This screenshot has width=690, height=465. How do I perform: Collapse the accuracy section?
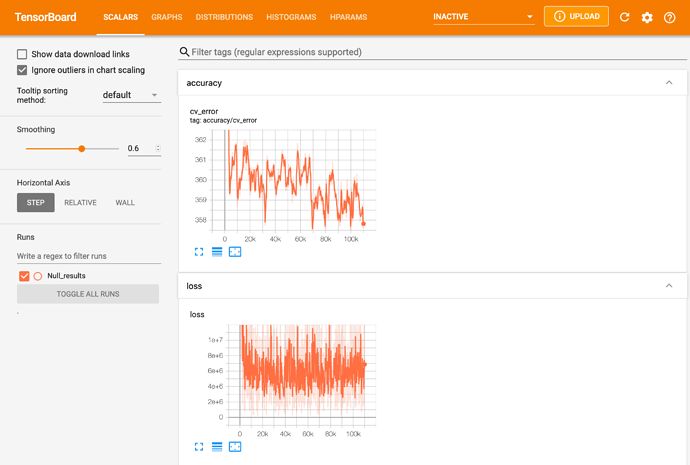(669, 83)
